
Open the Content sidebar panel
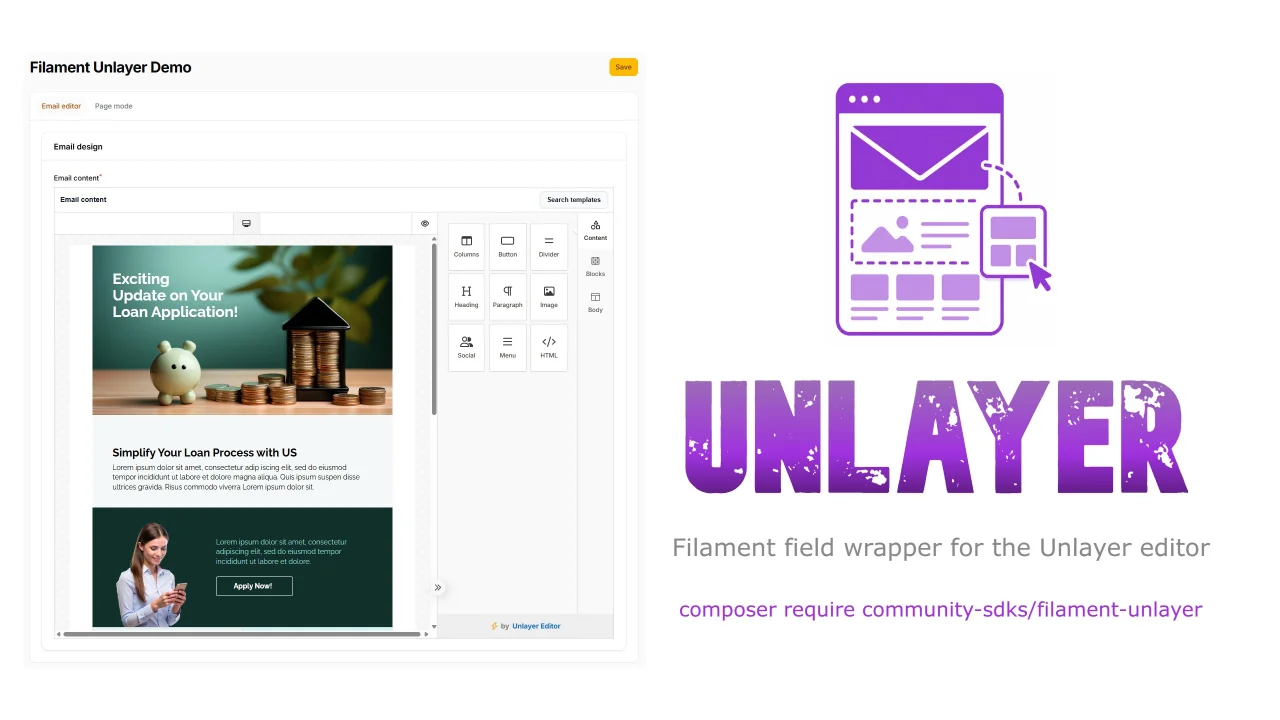pos(595,231)
